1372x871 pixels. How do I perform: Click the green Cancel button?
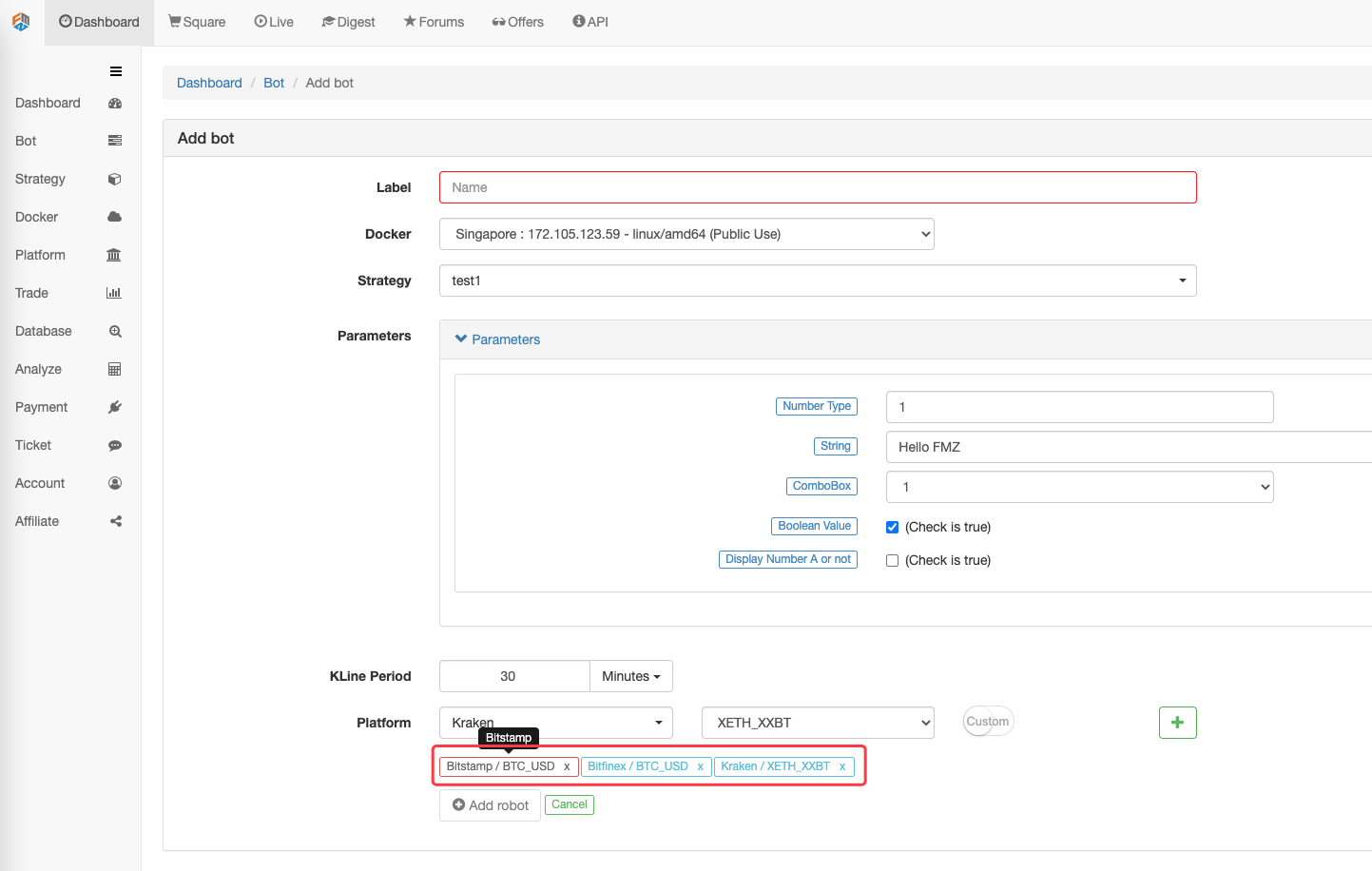(x=569, y=804)
